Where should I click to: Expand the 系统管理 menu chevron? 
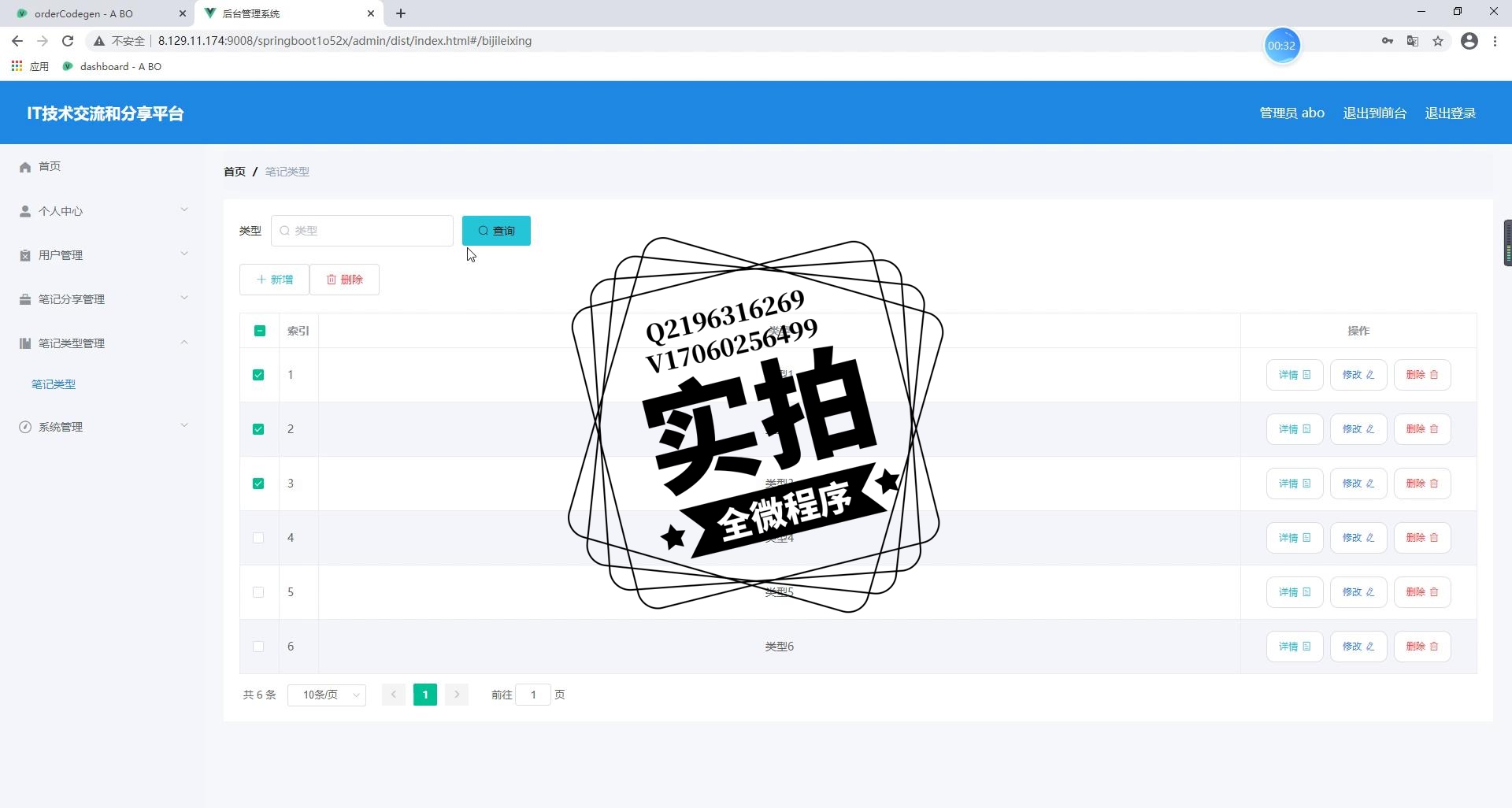click(184, 425)
